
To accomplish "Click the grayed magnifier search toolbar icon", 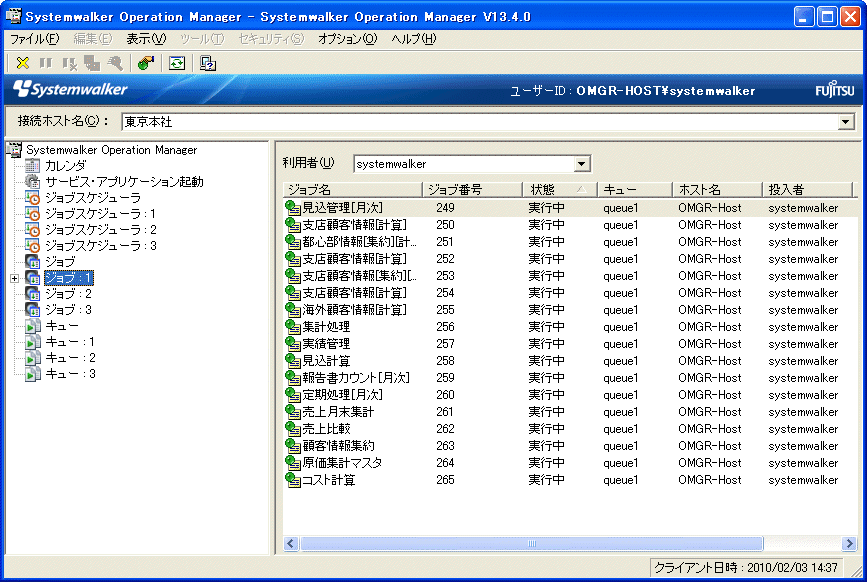I will [115, 63].
